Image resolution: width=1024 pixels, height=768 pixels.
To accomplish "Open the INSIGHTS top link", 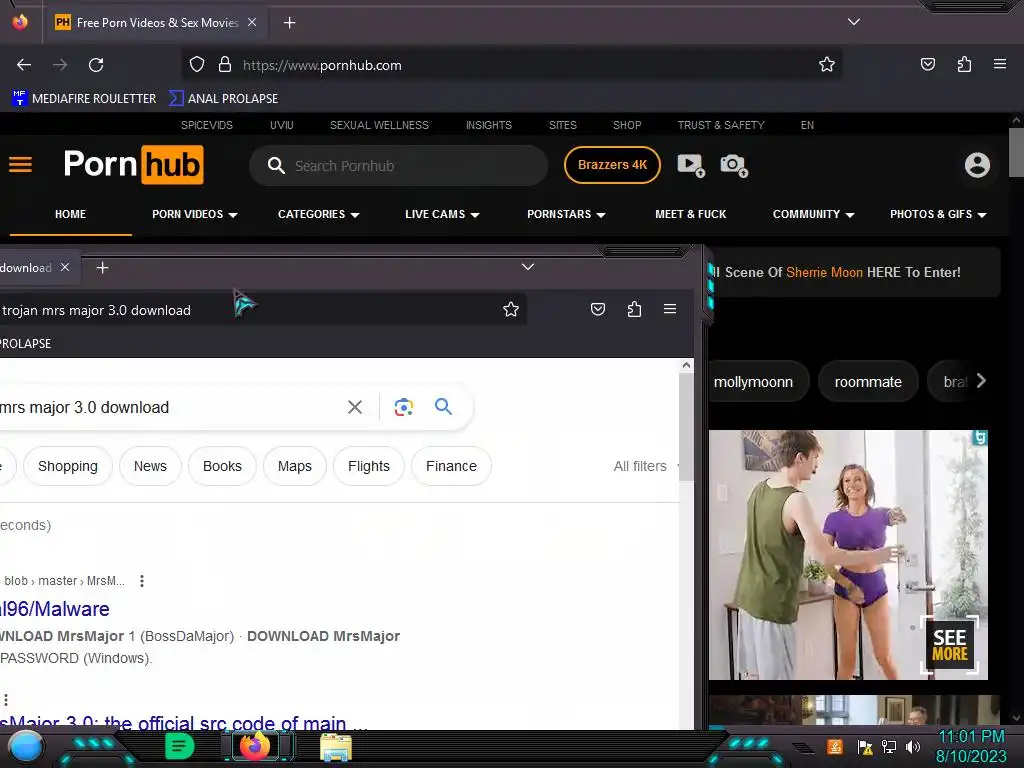I will point(488,125).
